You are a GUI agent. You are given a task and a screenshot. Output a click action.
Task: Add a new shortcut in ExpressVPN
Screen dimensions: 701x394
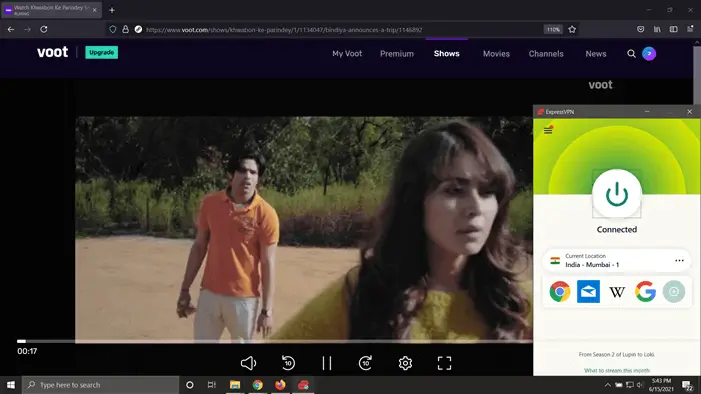[x=674, y=292]
